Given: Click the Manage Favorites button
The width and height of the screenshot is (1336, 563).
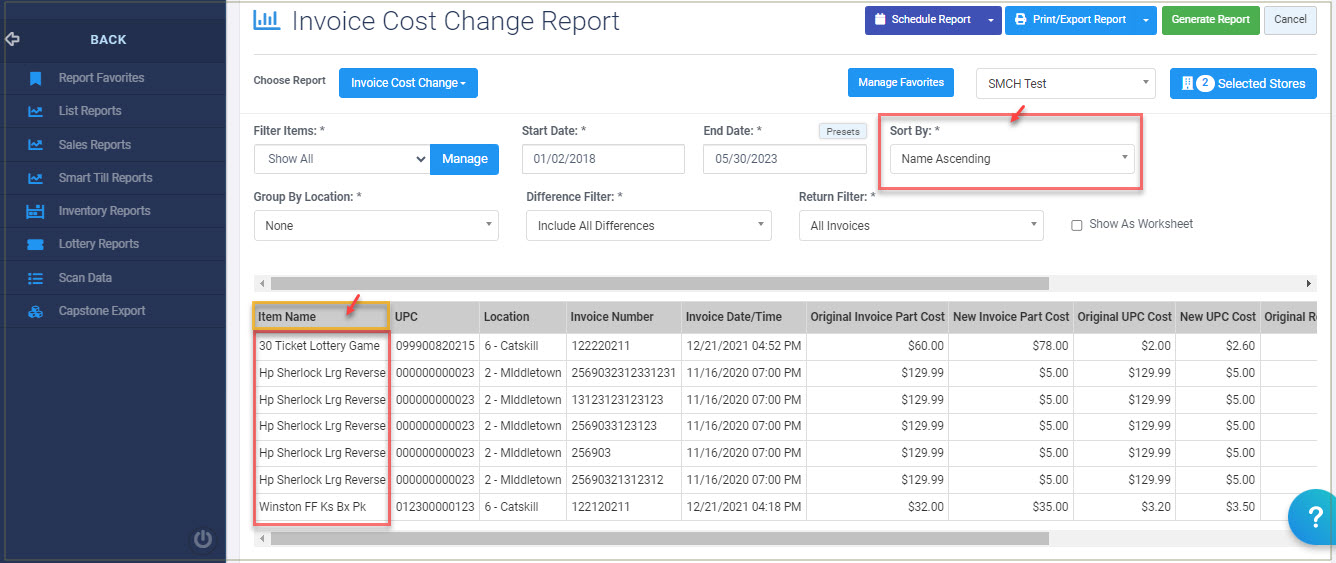Looking at the screenshot, I should pyautogui.click(x=900, y=83).
